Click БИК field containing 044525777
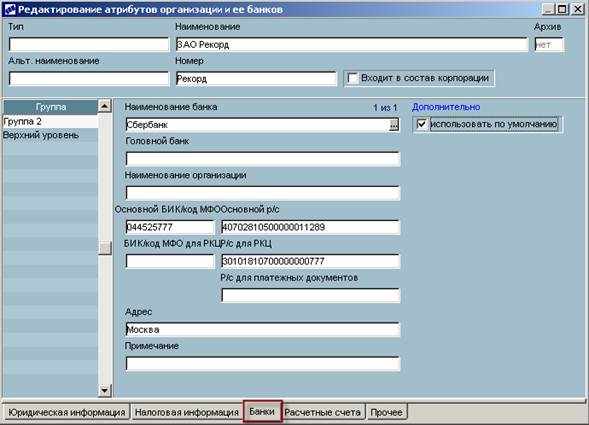Image resolution: width=589 pixels, height=425 pixels. 170,227
